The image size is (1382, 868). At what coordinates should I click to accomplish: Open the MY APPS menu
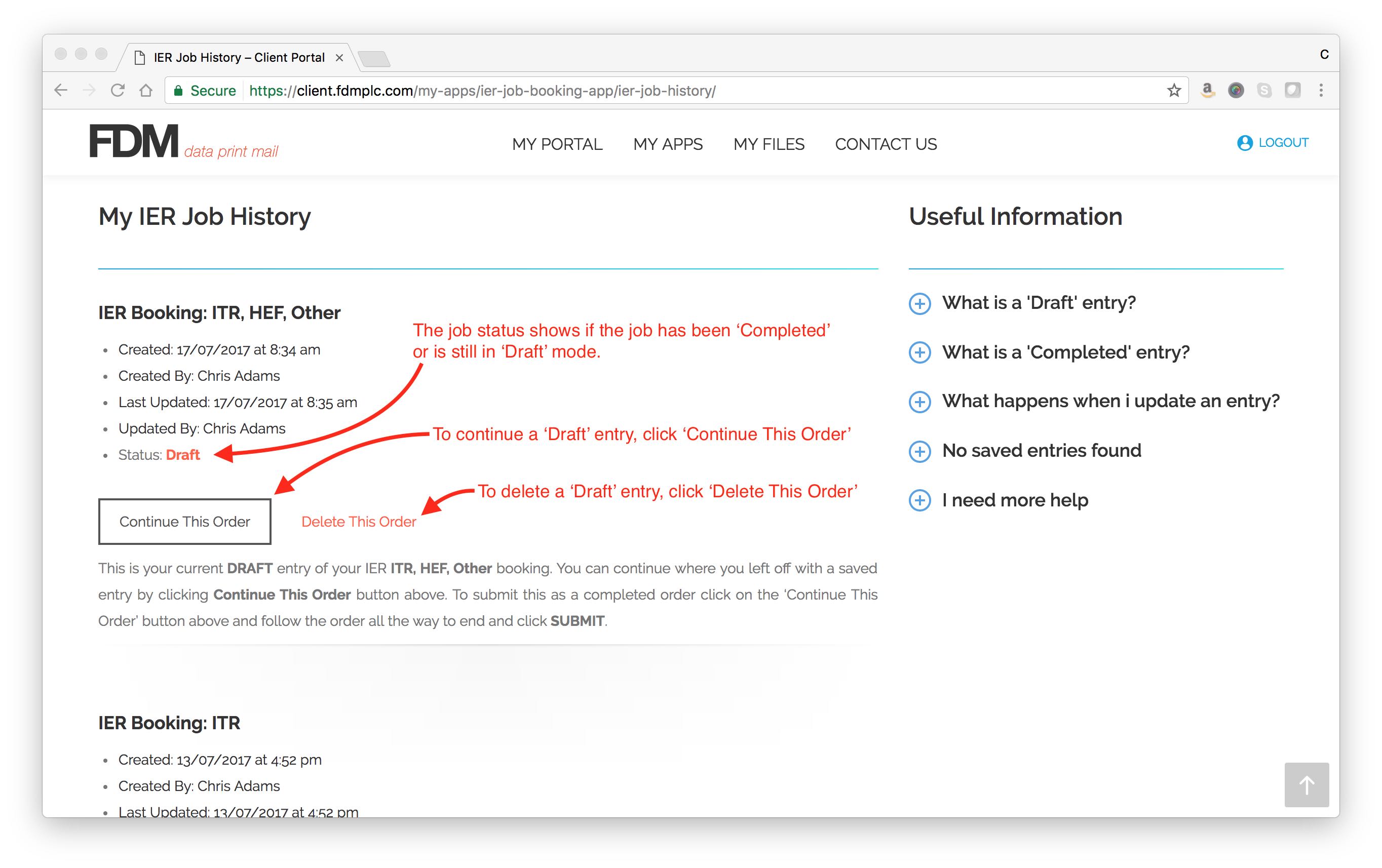[x=668, y=144]
